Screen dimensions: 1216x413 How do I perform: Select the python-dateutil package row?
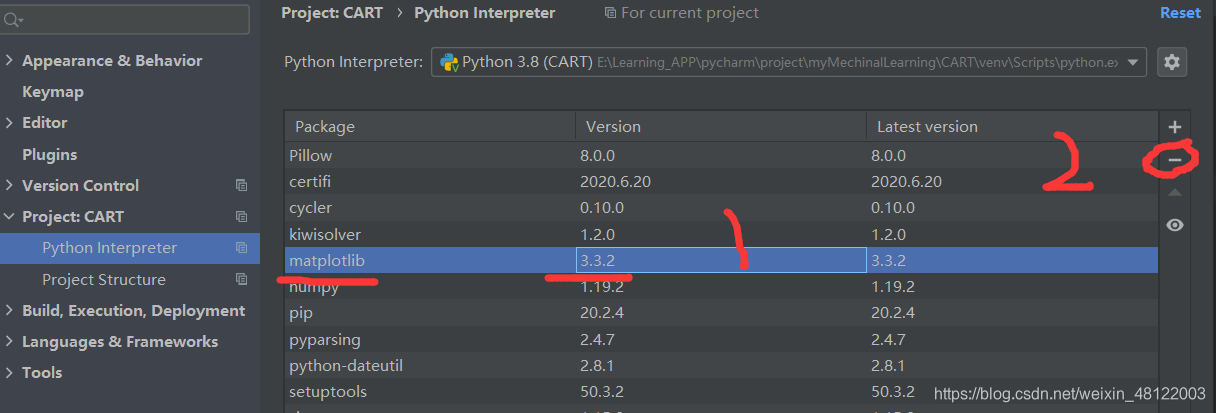pyautogui.click(x=721, y=365)
